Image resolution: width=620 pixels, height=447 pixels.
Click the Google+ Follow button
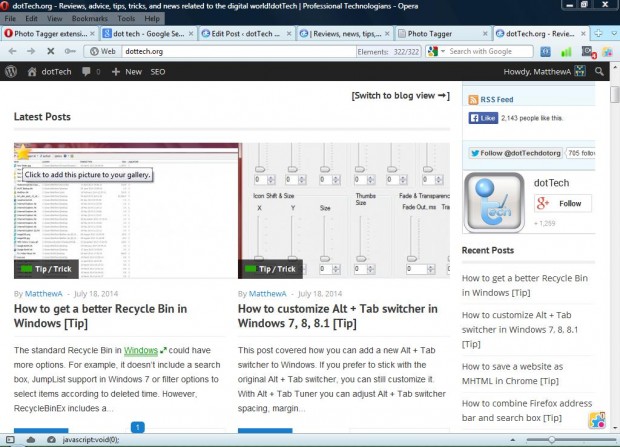tap(563, 203)
